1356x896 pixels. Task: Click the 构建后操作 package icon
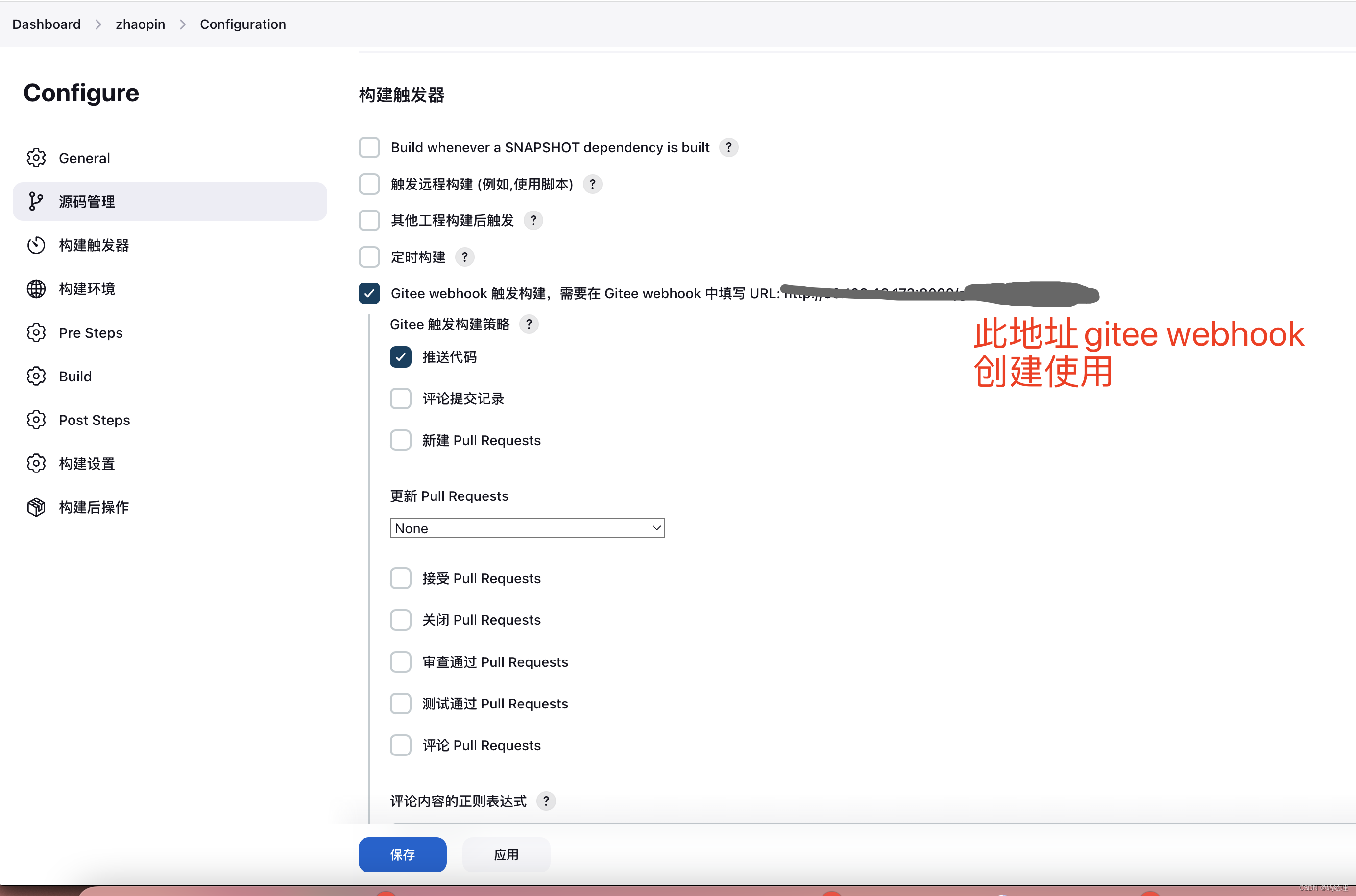pos(36,507)
